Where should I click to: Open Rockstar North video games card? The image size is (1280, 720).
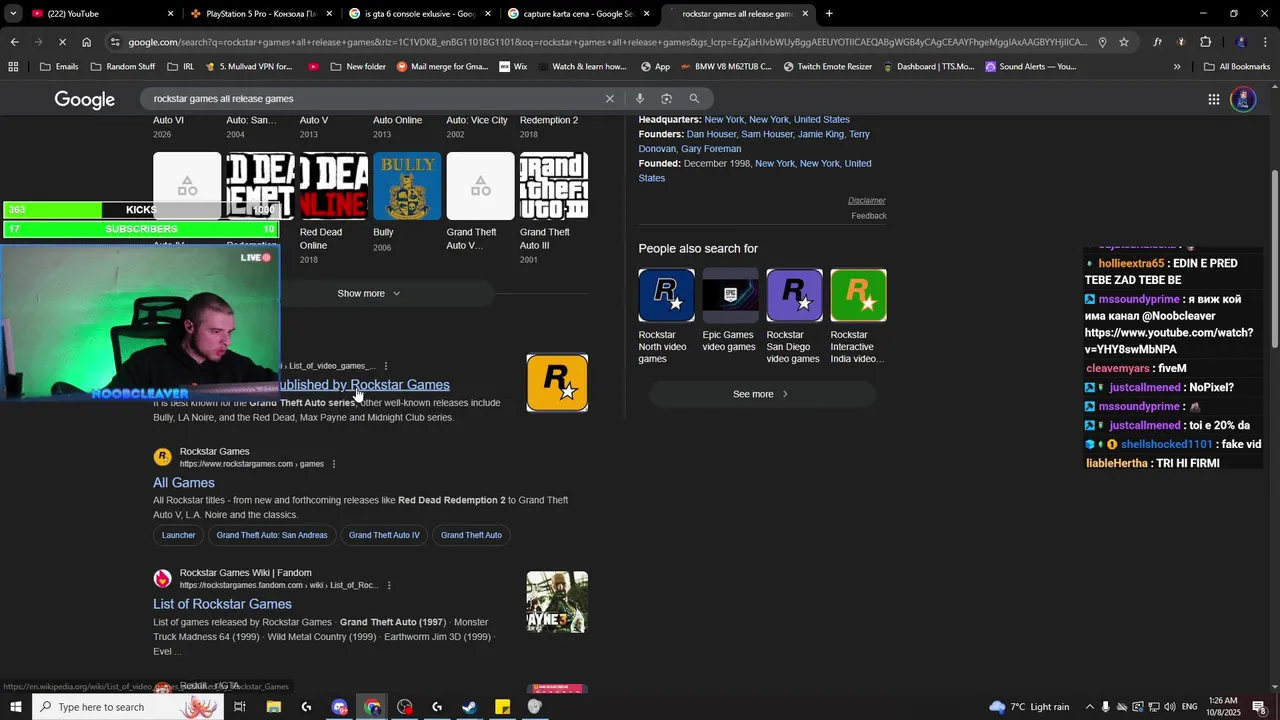(x=666, y=317)
